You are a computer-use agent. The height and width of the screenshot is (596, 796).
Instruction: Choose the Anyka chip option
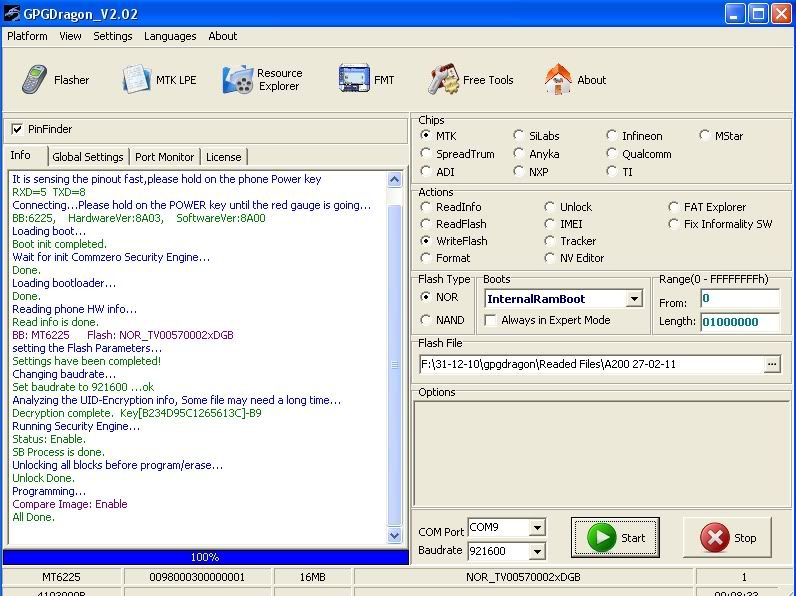pyautogui.click(x=518, y=153)
